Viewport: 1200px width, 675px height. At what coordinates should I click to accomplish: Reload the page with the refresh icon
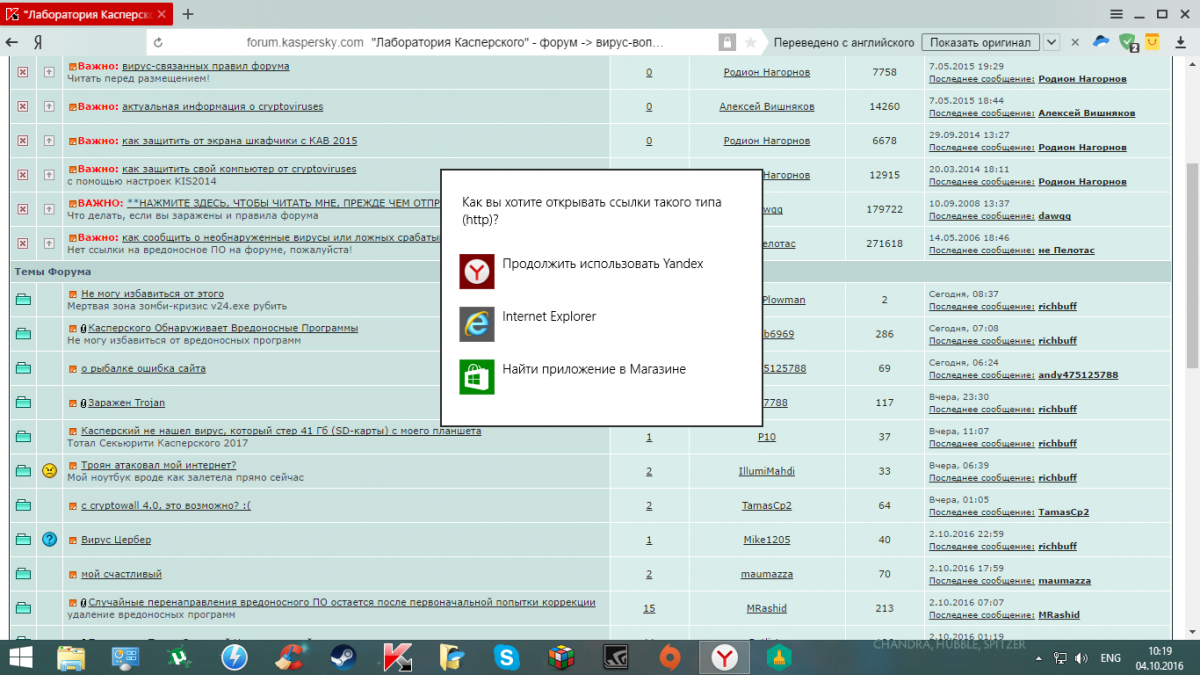pos(159,43)
